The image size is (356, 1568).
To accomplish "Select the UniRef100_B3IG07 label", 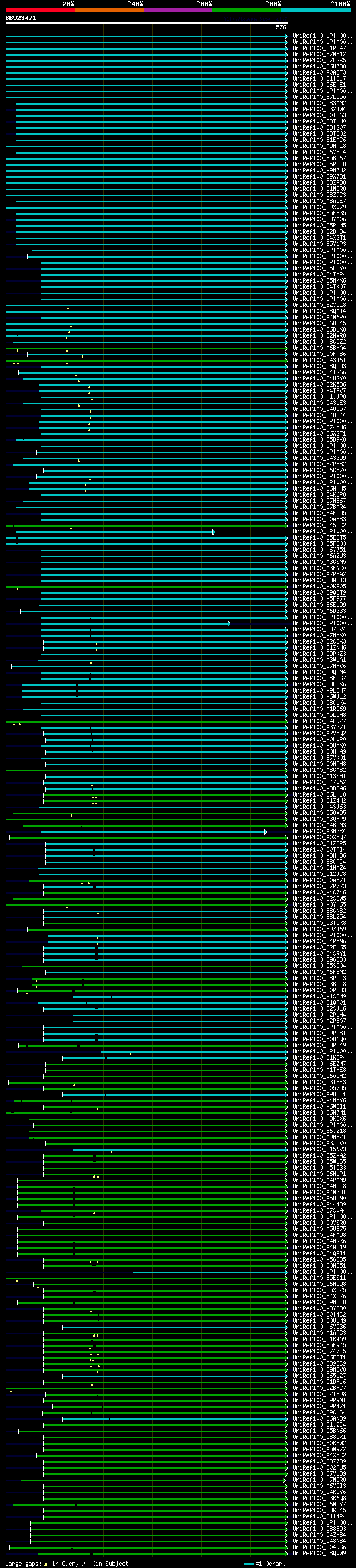I will [319, 128].
